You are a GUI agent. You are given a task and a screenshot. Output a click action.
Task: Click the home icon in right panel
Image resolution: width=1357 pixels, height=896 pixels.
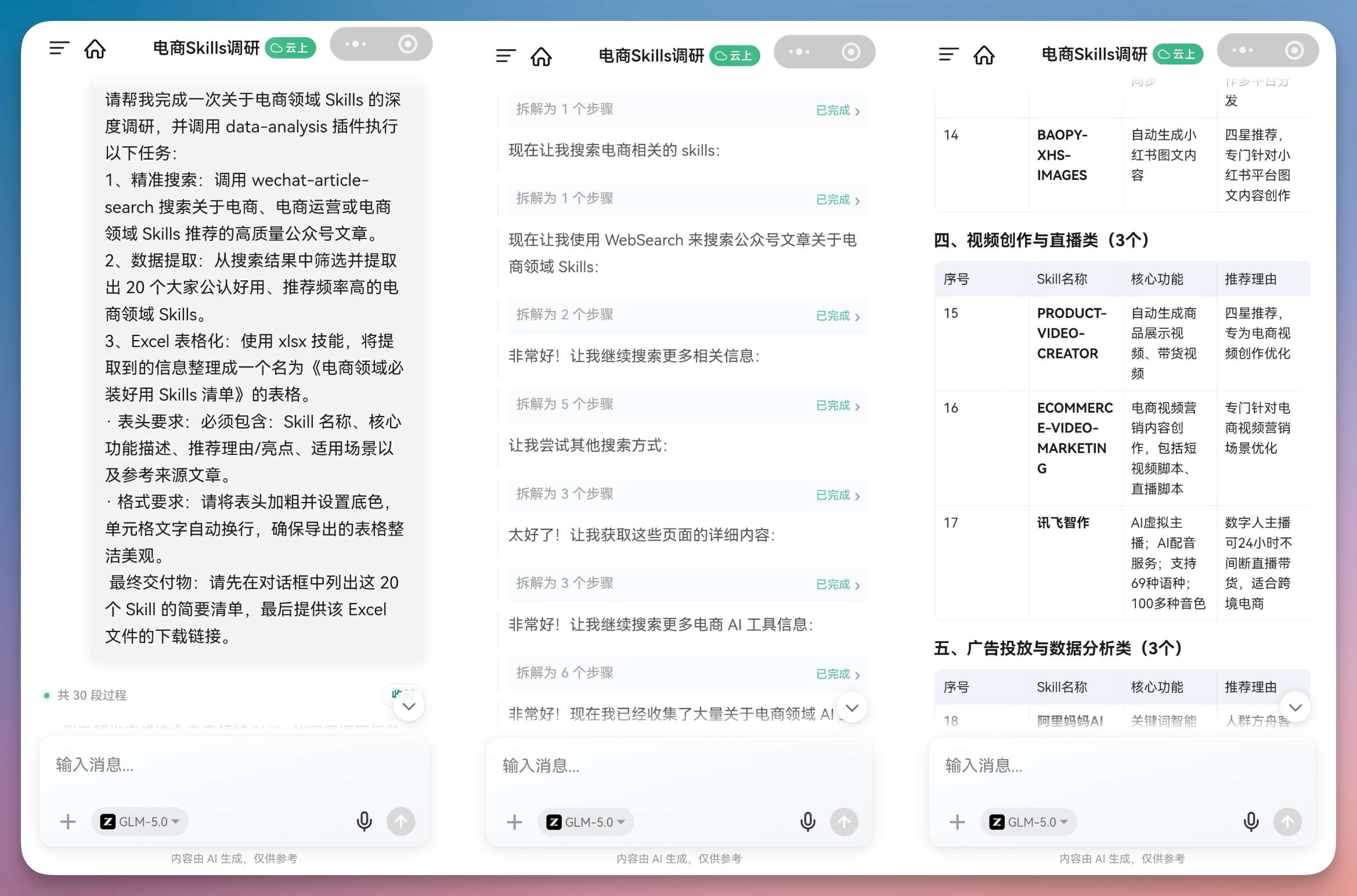pyautogui.click(x=984, y=55)
